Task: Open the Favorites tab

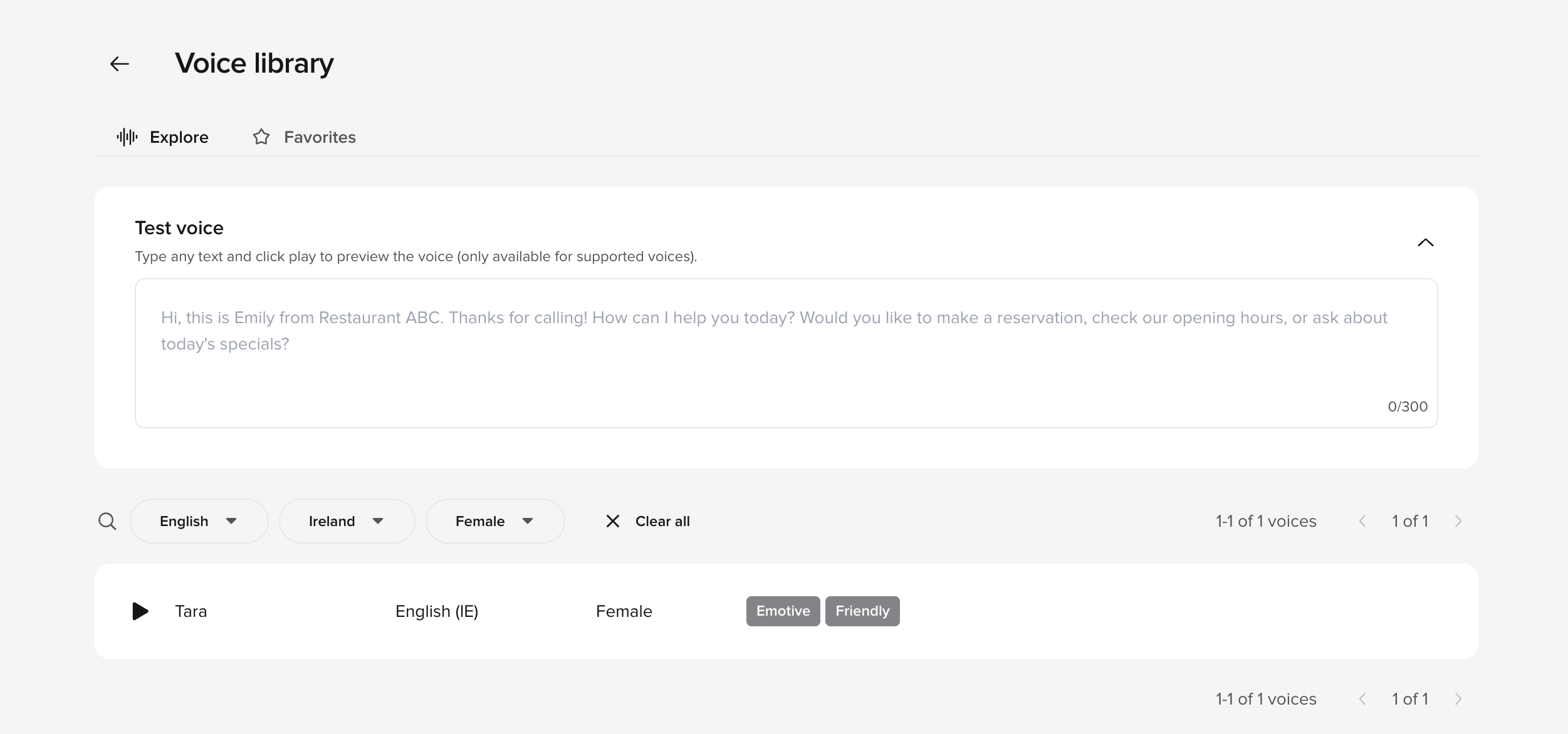Action: (x=304, y=137)
